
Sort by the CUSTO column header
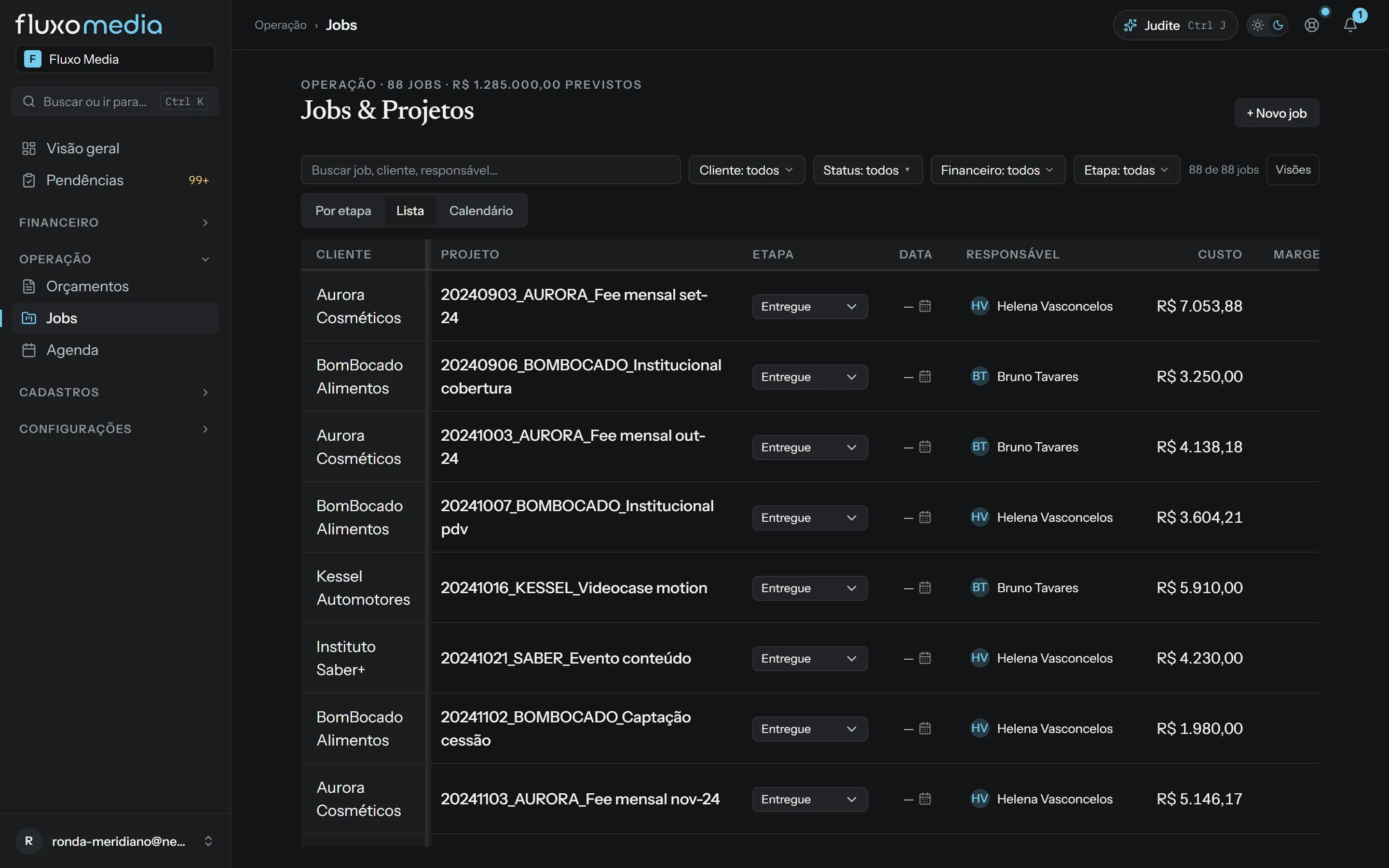click(1220, 254)
